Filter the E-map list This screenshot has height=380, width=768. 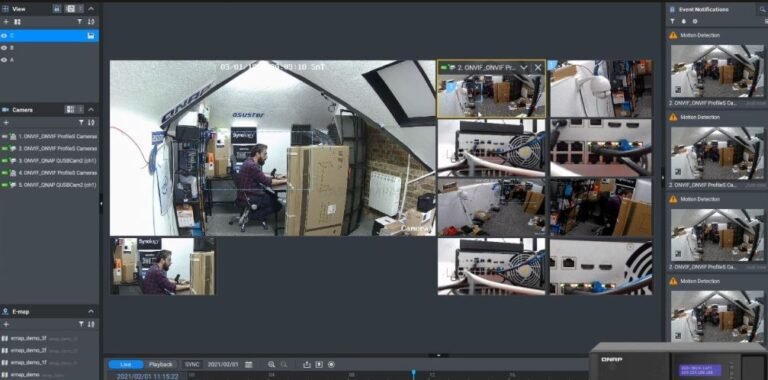(80, 324)
